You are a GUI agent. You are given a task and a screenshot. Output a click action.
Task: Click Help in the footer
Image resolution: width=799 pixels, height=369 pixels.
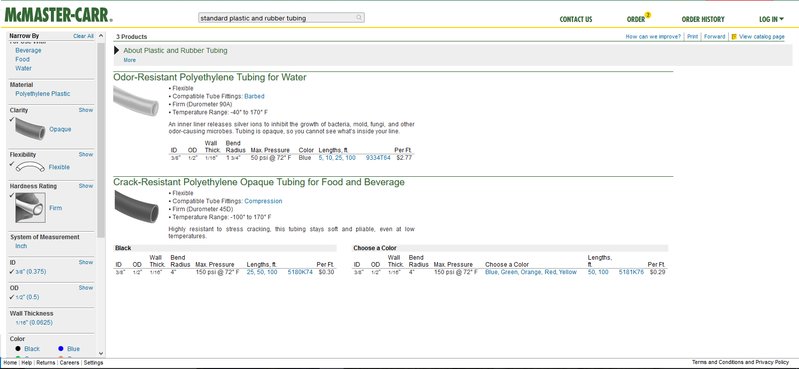click(x=26, y=363)
